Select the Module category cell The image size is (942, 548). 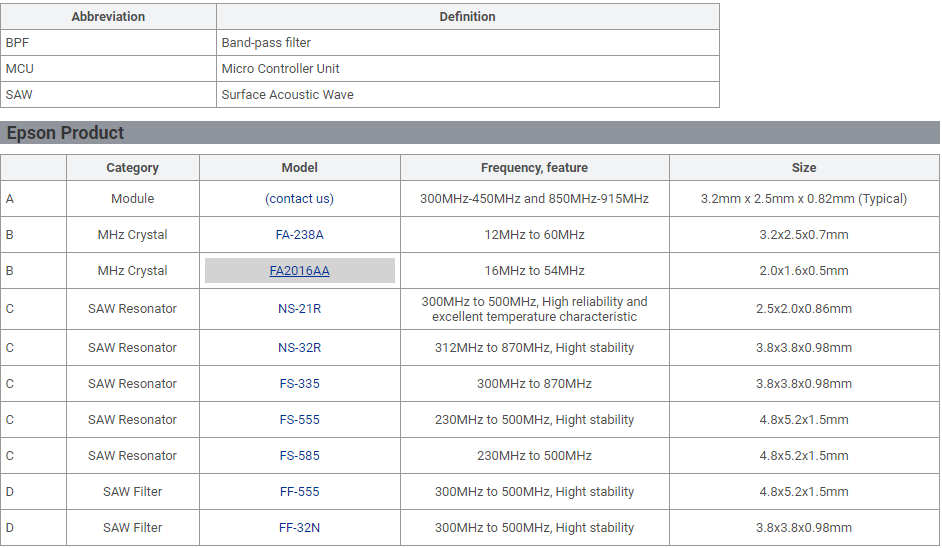tap(132, 199)
